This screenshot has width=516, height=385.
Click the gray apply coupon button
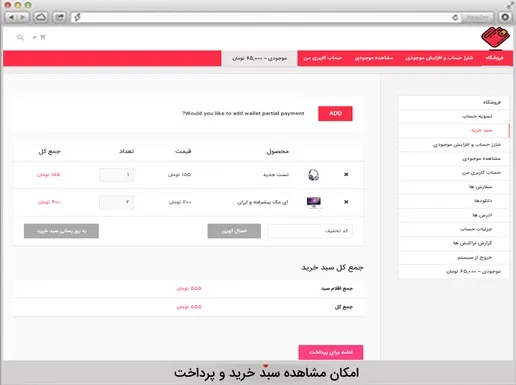point(234,231)
